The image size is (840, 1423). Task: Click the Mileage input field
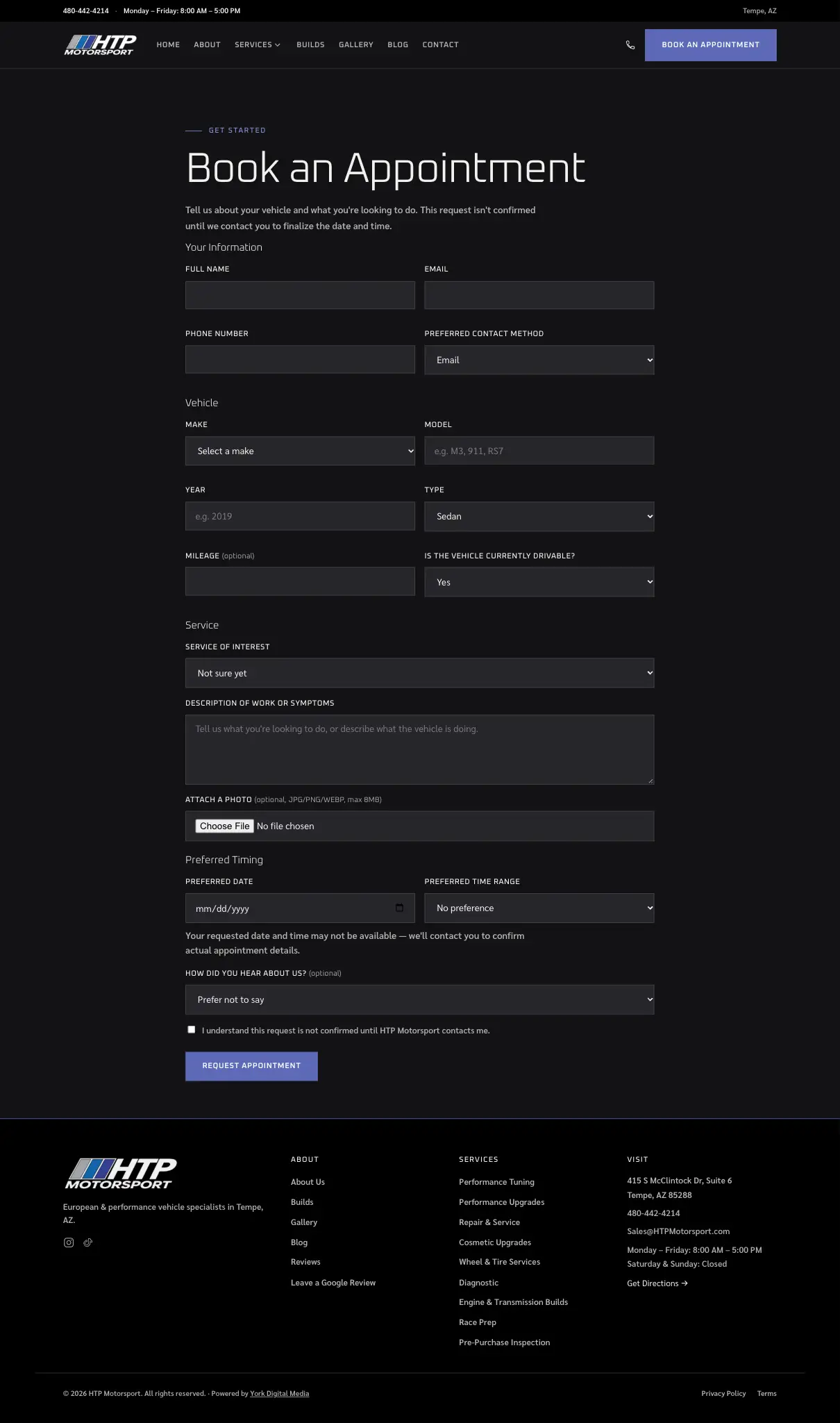pyautogui.click(x=300, y=581)
